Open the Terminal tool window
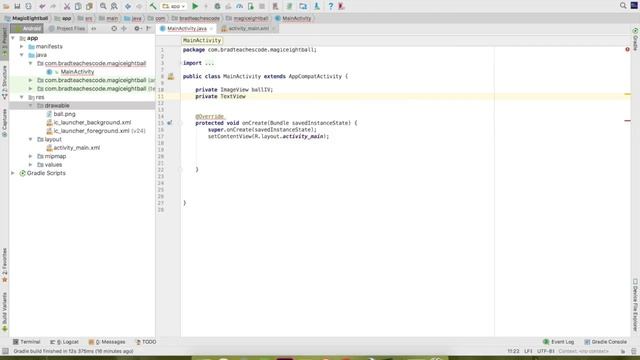The image size is (640, 360). tap(27, 342)
